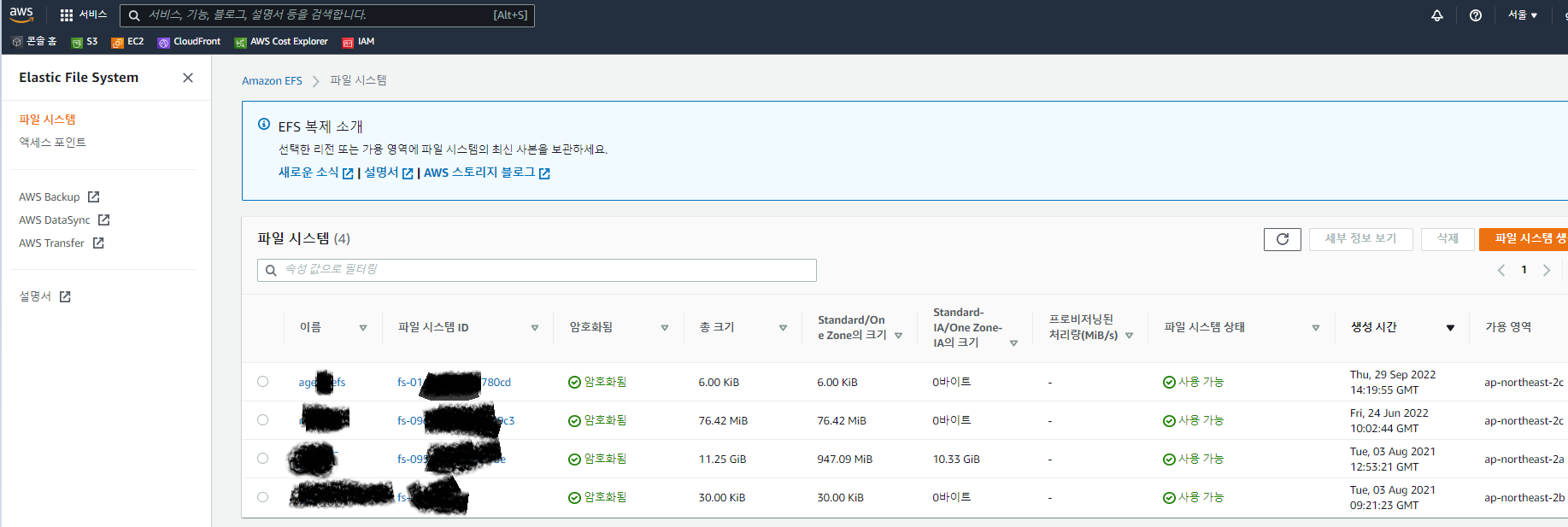1568x527 pixels.
Task: Open the 설명서 link in the banner
Action: click(x=389, y=173)
